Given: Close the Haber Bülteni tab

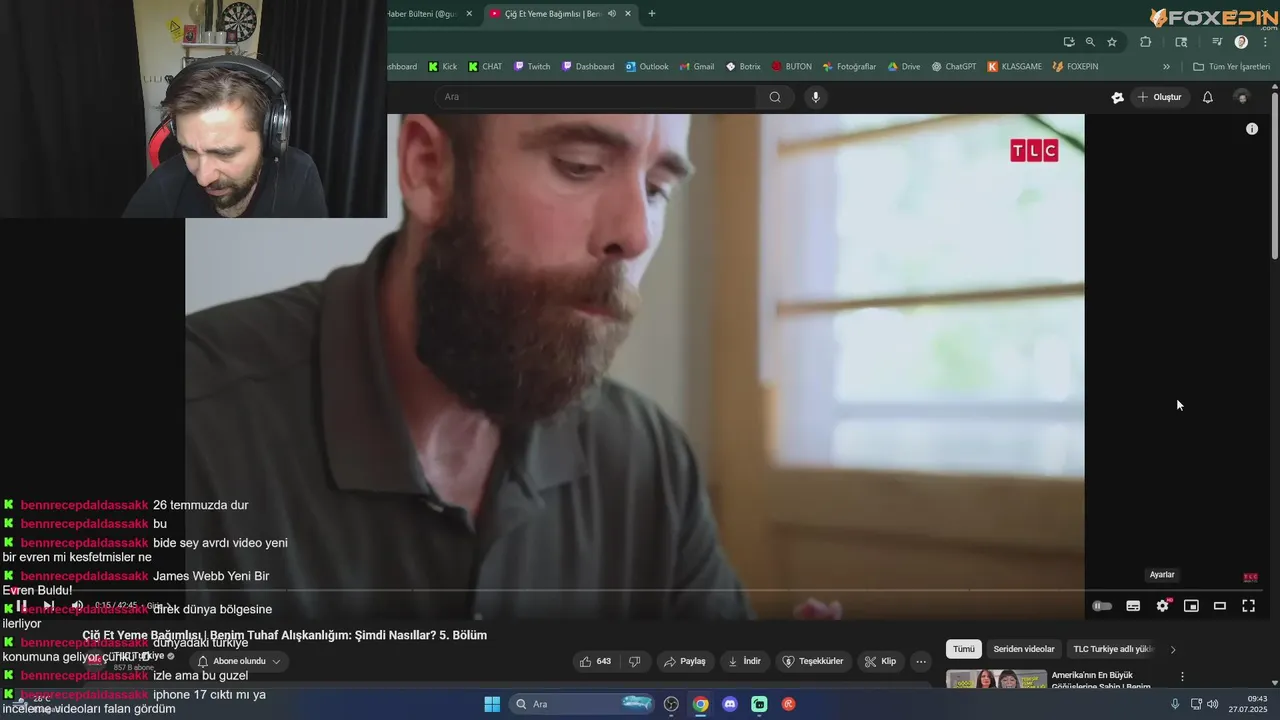Looking at the screenshot, I should point(469,13).
